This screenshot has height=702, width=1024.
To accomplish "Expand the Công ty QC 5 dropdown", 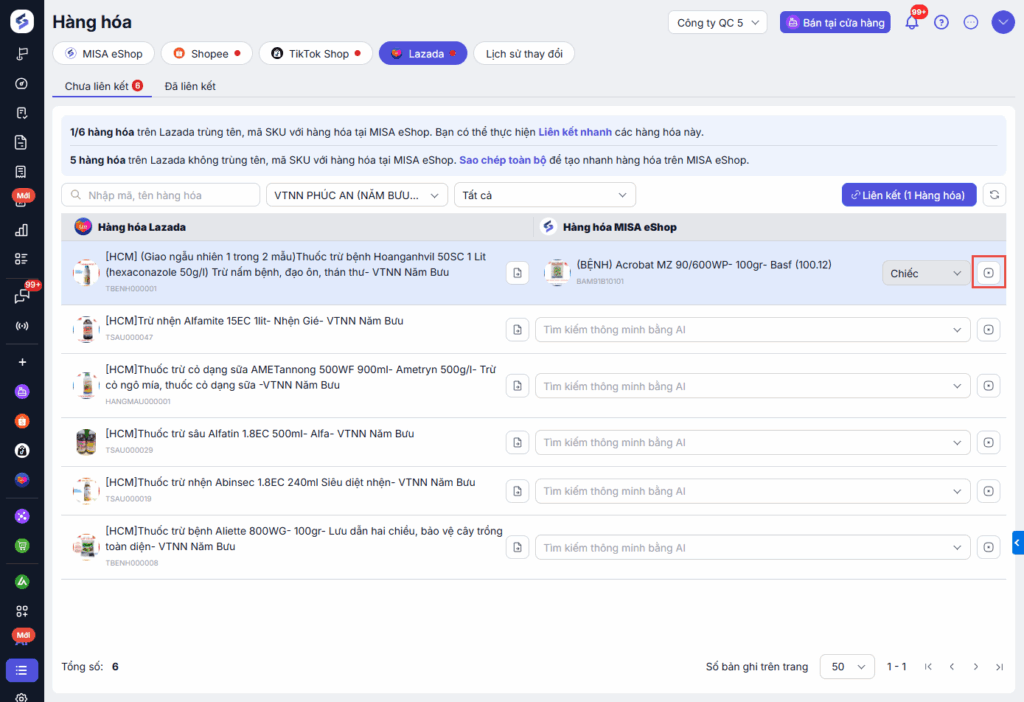I will click(717, 22).
